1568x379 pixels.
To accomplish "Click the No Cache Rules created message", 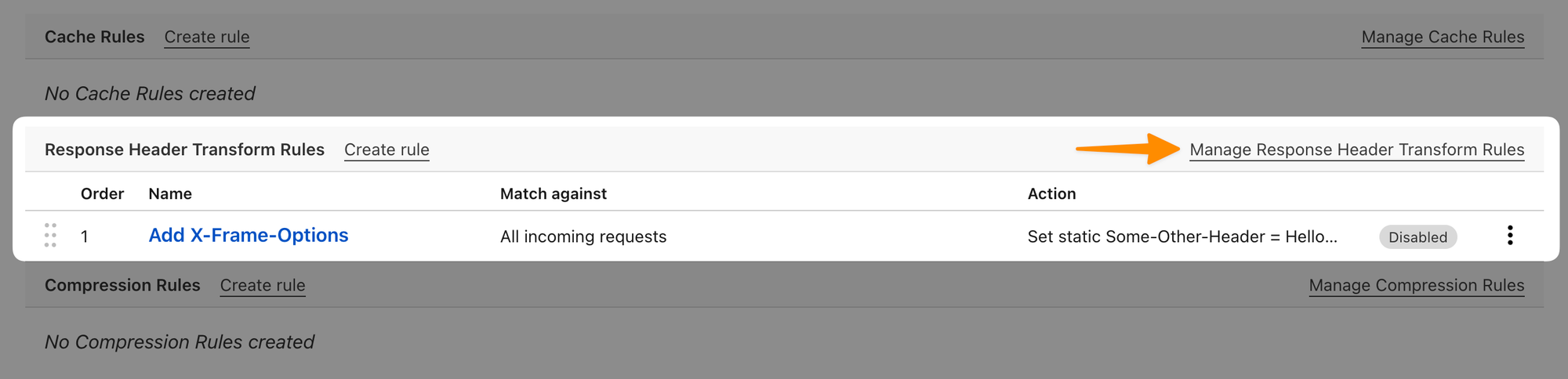I will [150, 93].
